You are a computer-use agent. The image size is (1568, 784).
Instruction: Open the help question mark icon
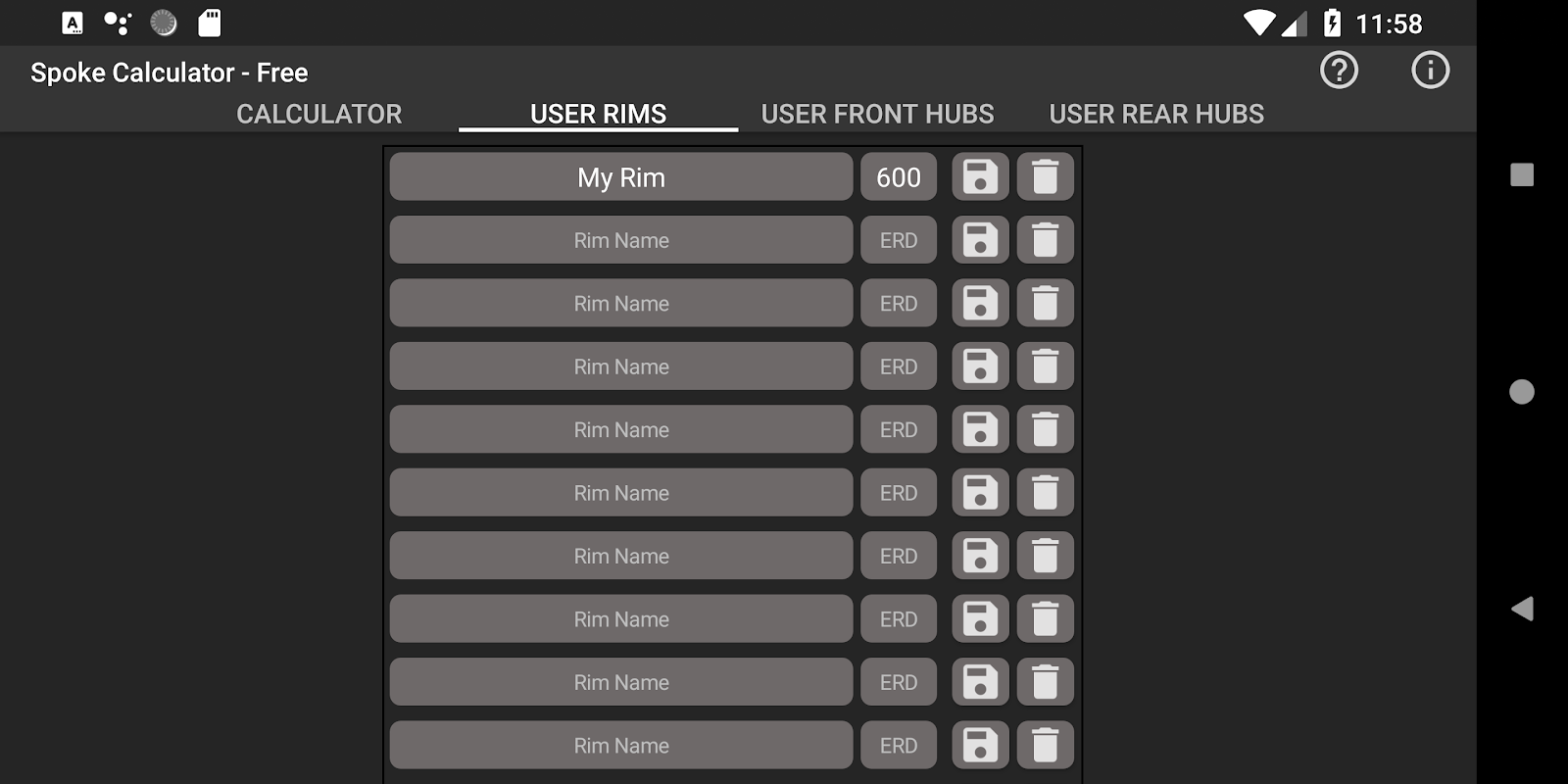click(x=1339, y=71)
